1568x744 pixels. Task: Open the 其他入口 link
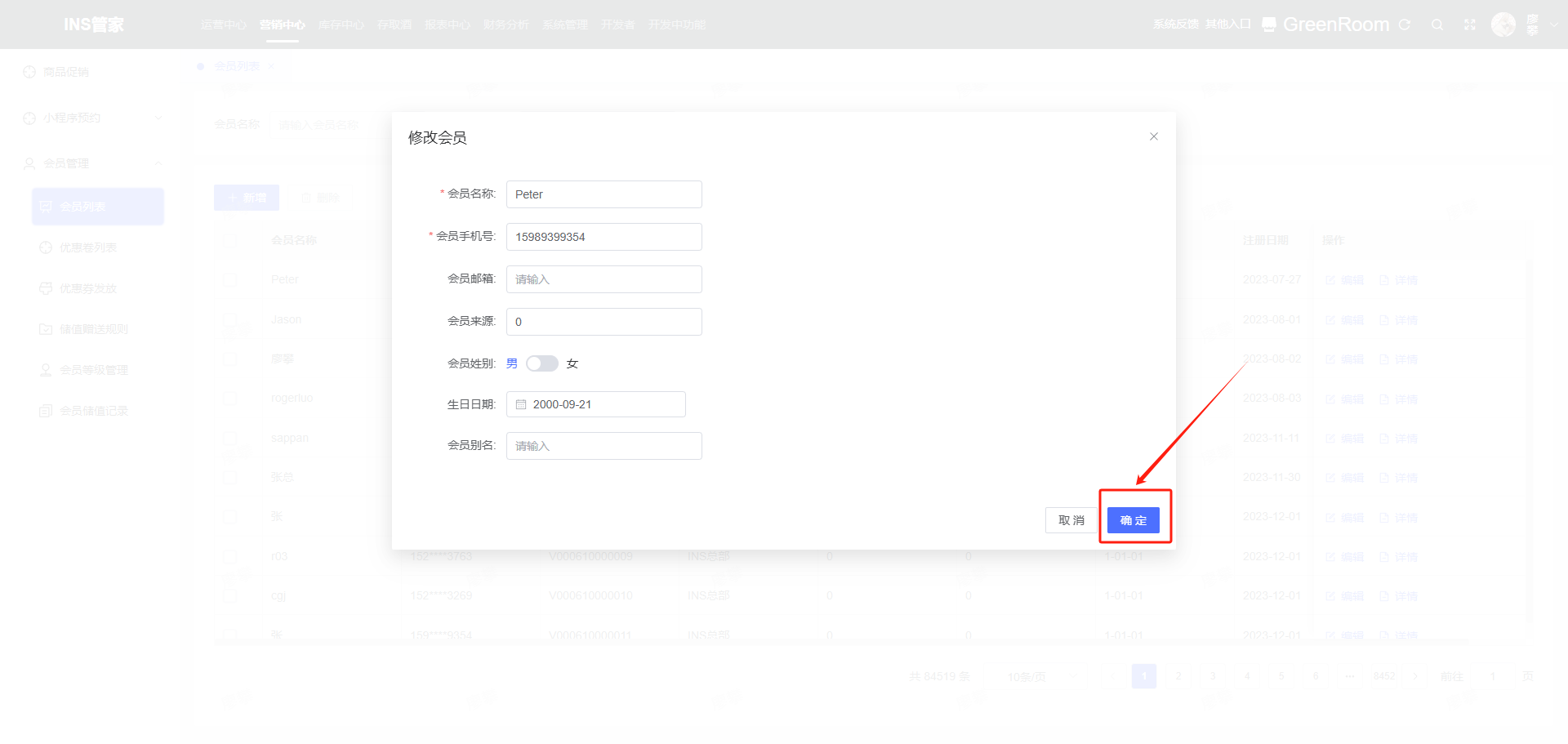[1227, 25]
